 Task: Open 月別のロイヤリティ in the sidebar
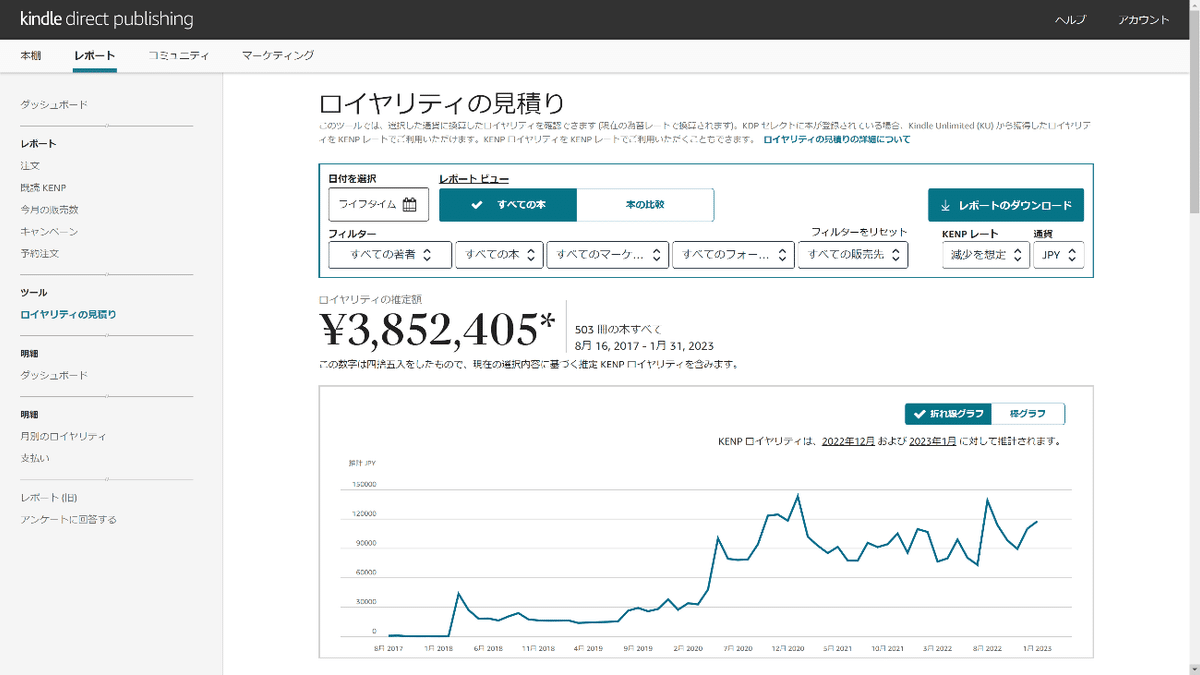click(63, 437)
